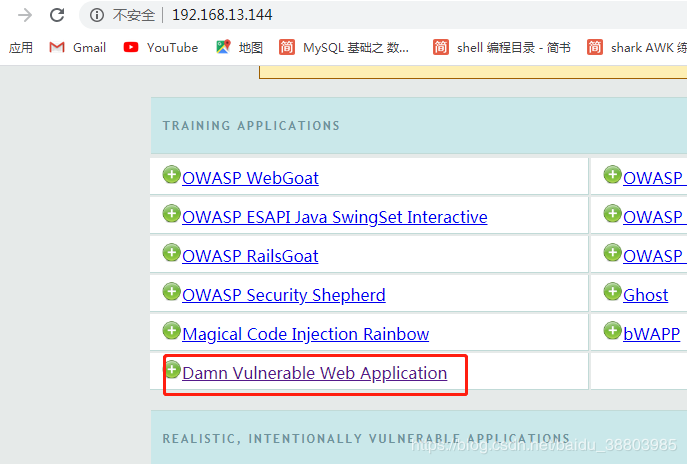Expand the plus icon beside Magical Code Injection Rainbow
Image resolution: width=687 pixels, height=464 pixels.
click(x=171, y=331)
